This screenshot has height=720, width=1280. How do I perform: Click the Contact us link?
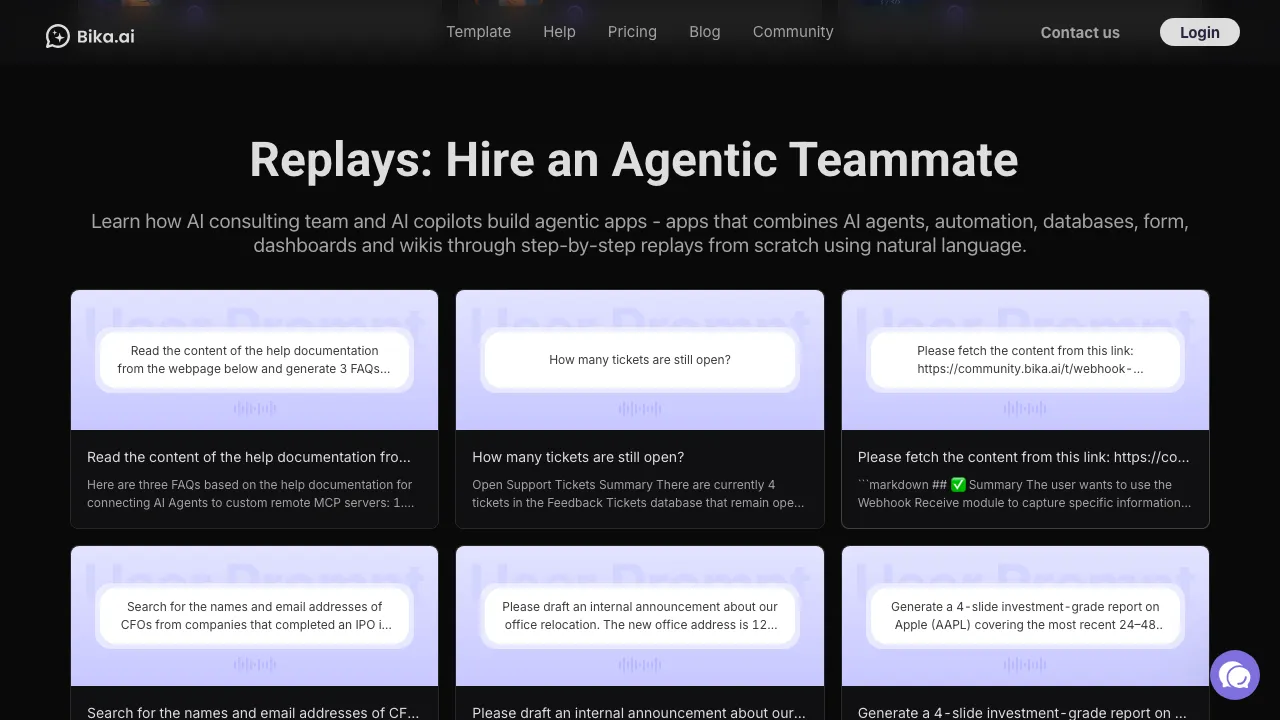pyautogui.click(x=1080, y=33)
